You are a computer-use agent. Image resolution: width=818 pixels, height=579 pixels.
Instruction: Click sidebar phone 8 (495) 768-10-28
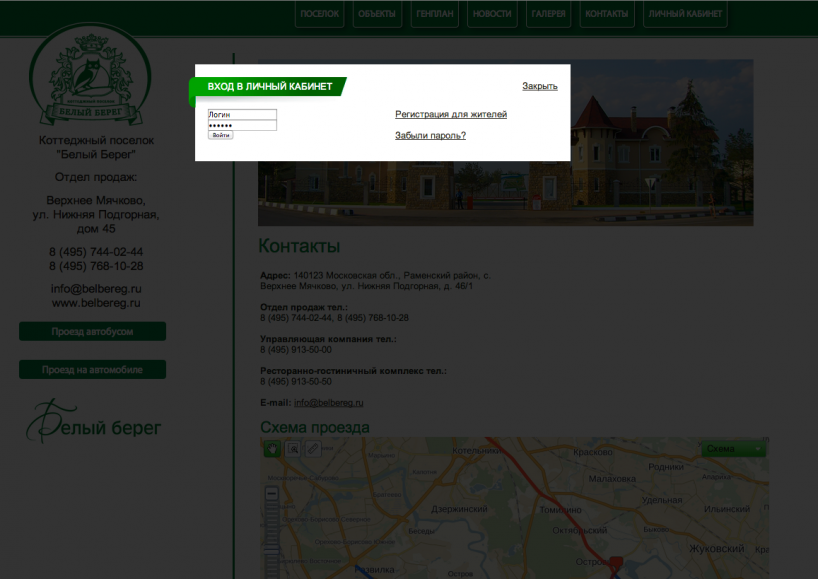click(96, 266)
